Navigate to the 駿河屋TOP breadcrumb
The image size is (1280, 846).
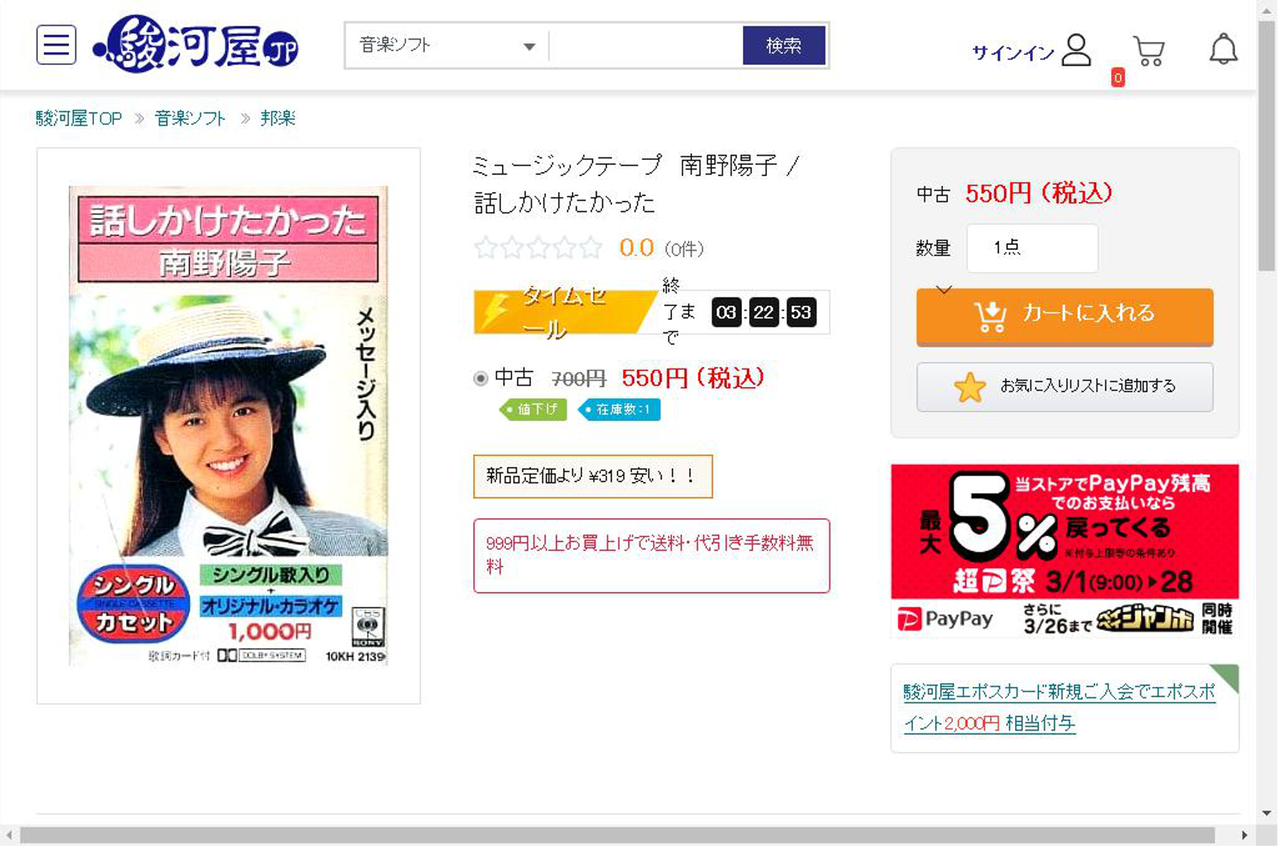click(77, 117)
